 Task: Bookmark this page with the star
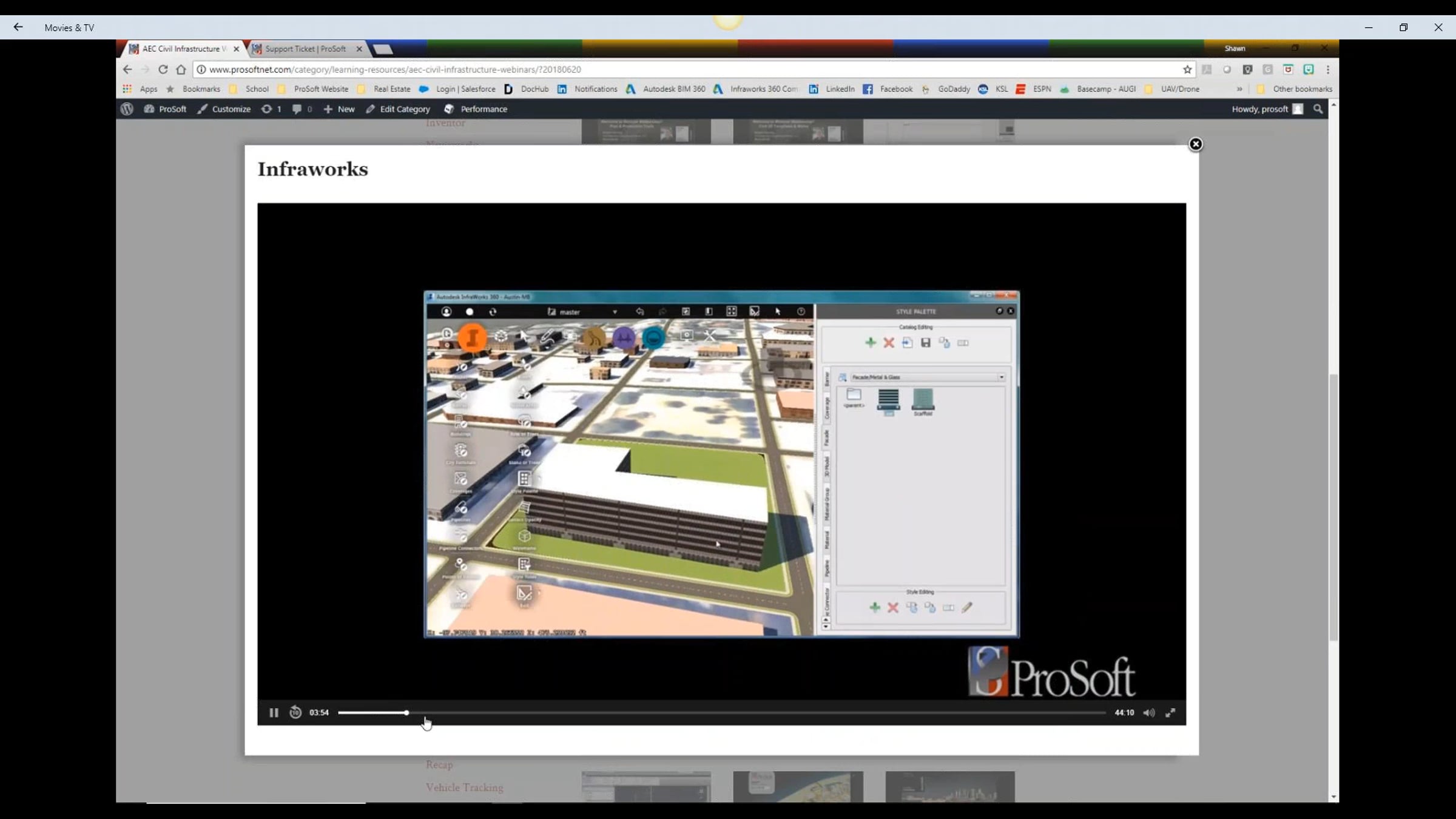(x=1187, y=69)
